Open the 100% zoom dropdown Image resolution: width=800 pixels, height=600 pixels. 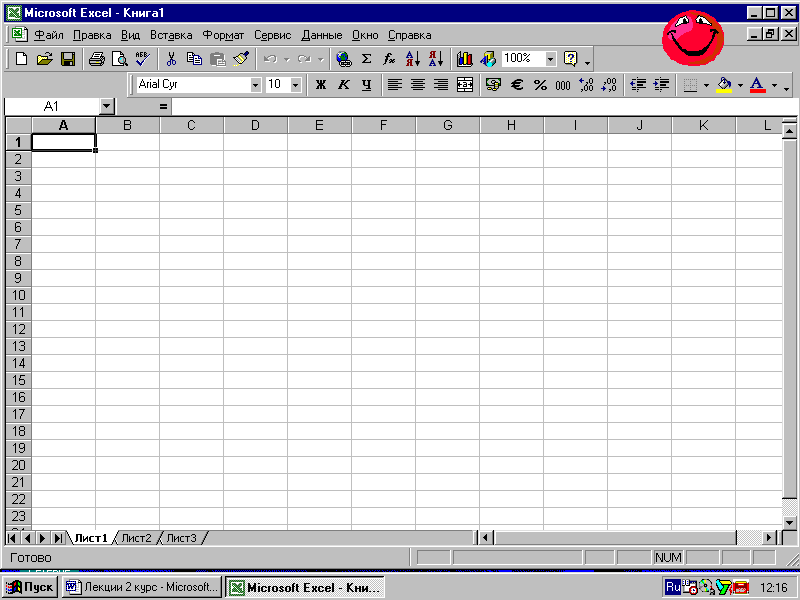click(x=550, y=59)
